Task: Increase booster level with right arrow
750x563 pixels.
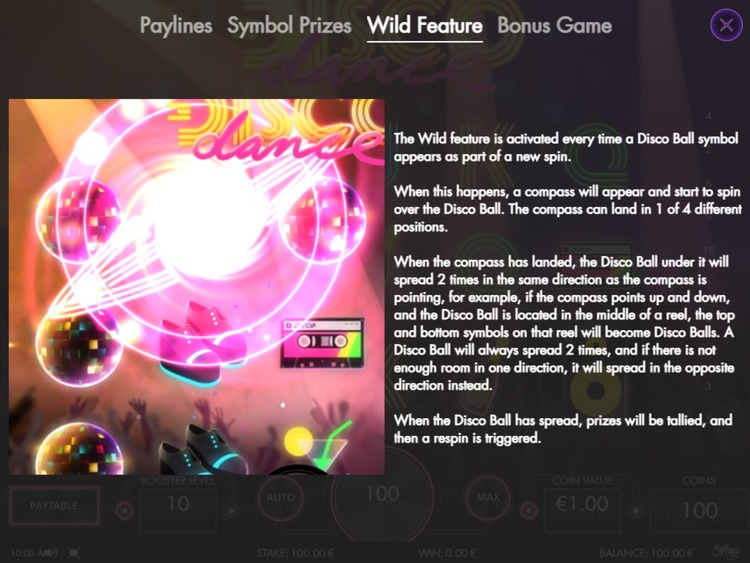Action: coord(232,511)
